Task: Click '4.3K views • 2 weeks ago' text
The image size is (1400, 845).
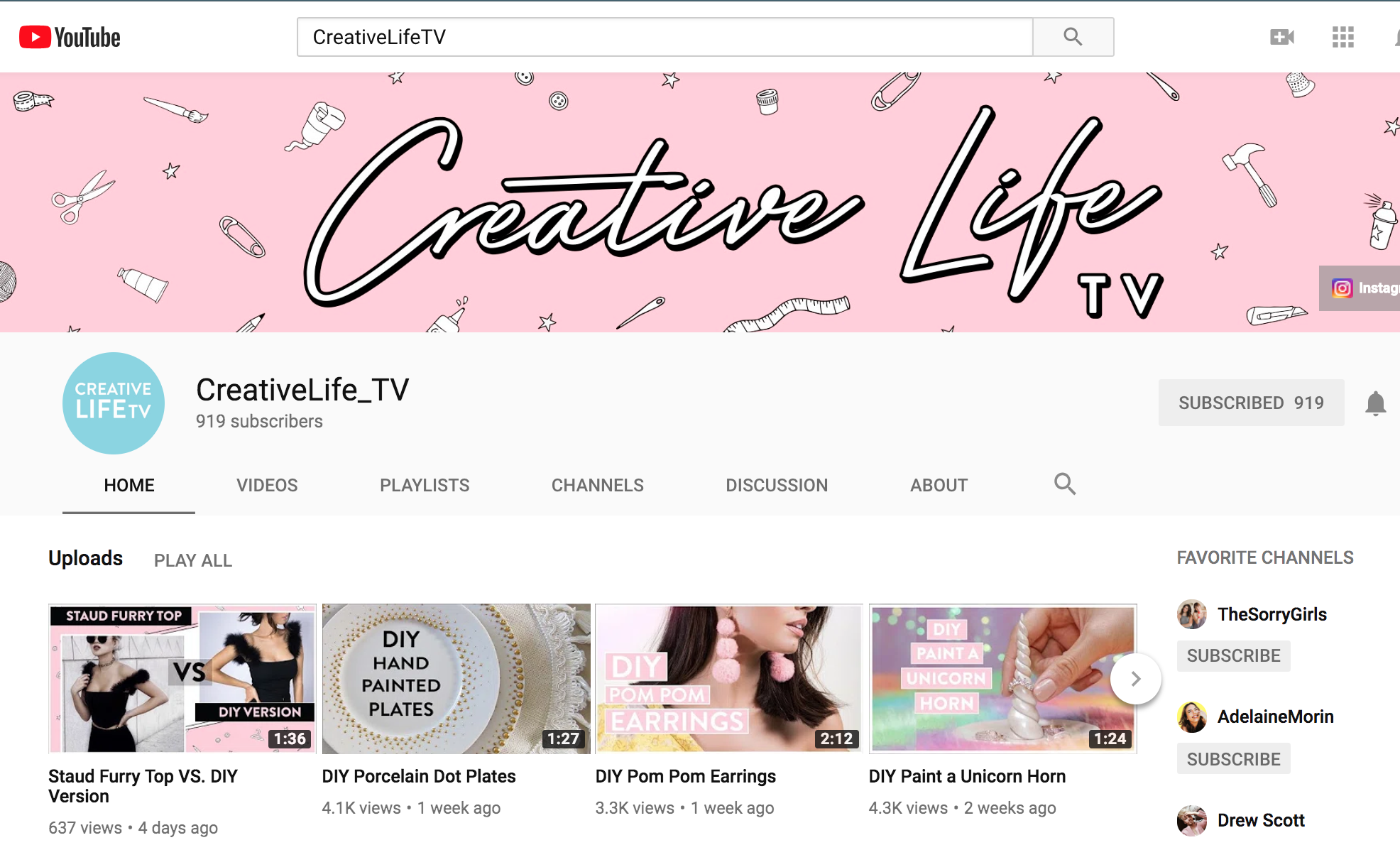Action: coord(962,808)
